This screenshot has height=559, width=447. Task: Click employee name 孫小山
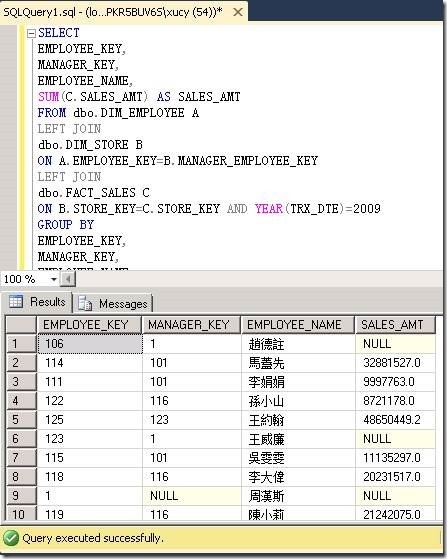tap(298, 401)
